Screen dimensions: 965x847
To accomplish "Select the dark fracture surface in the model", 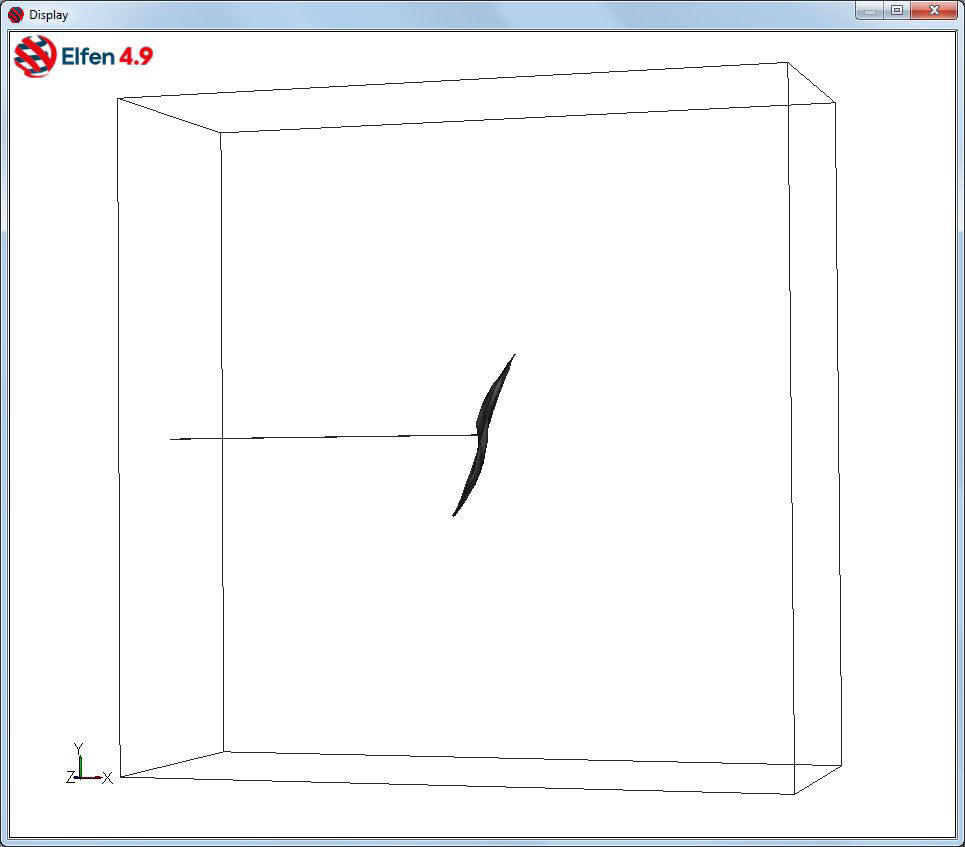I will click(484, 435).
